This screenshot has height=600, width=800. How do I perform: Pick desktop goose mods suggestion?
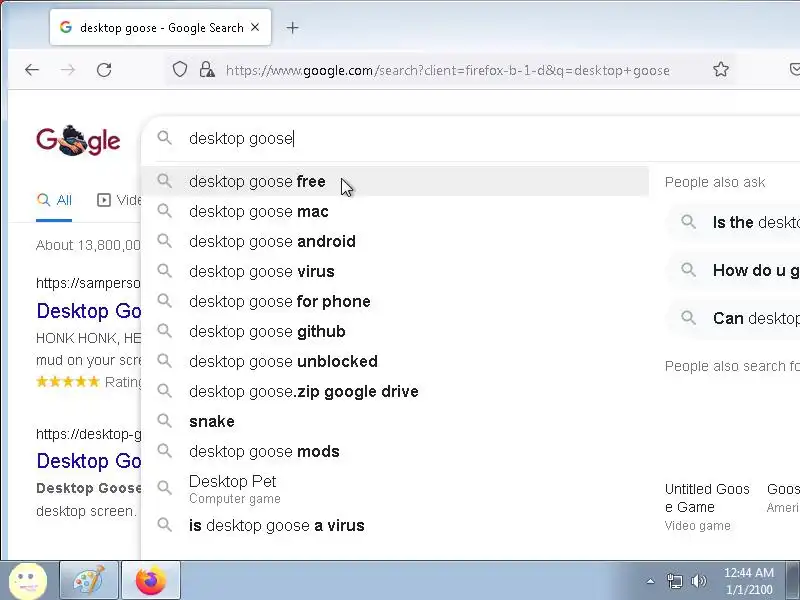coord(395,452)
